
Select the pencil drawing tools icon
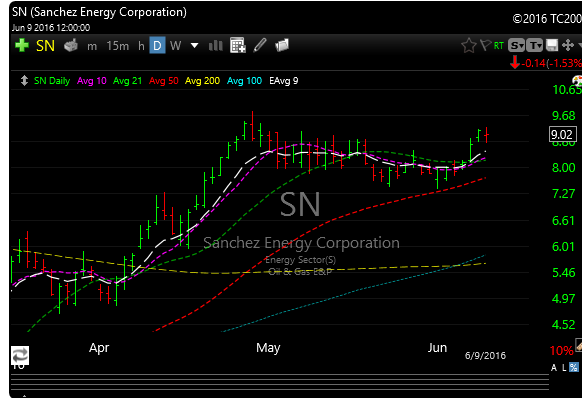point(260,45)
